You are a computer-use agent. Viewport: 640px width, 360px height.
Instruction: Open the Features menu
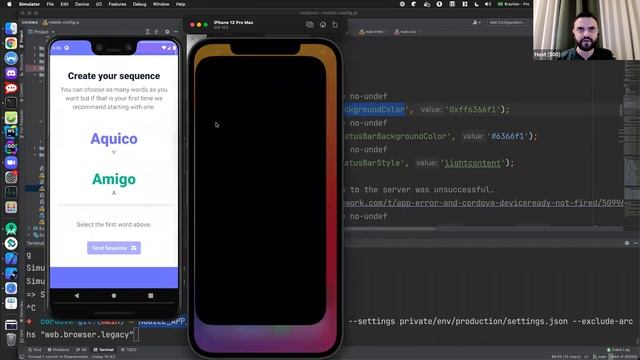(x=117, y=4)
